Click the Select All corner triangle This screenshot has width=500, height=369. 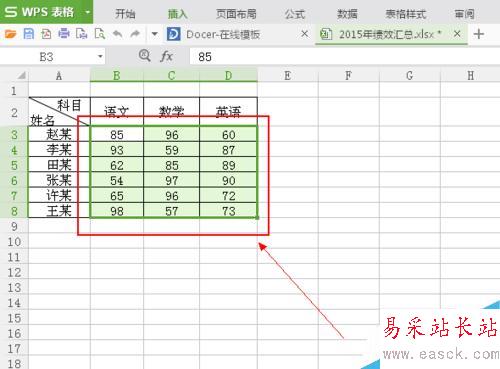pyautogui.click(x=21, y=76)
